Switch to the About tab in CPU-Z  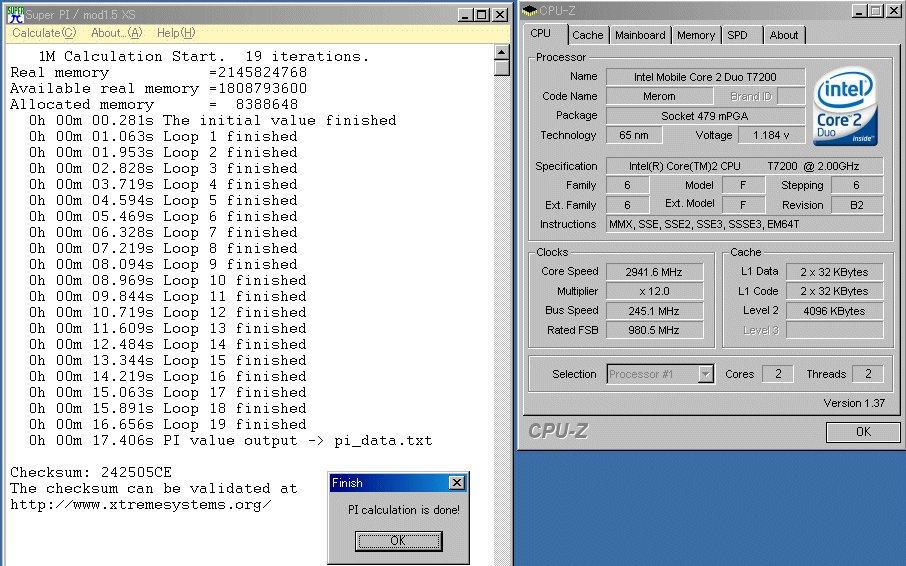[784, 35]
